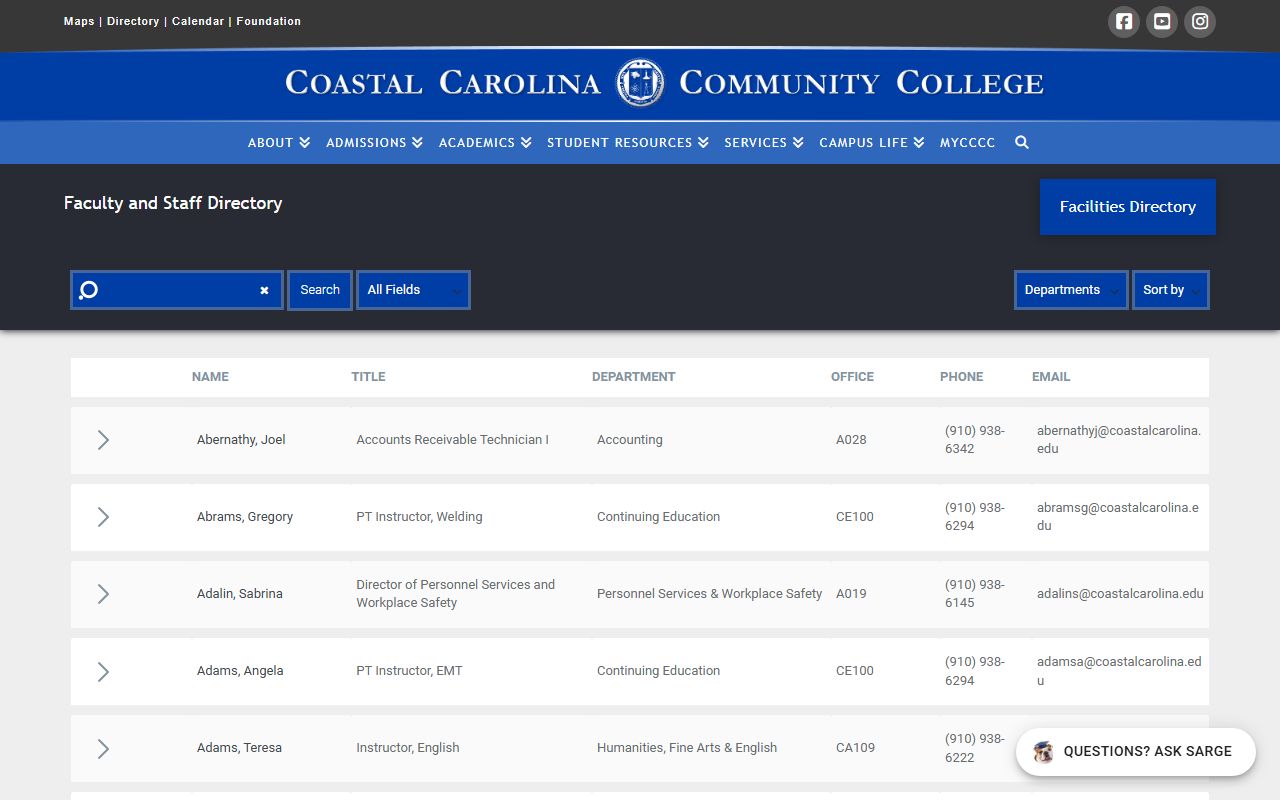Open the Campus Life menu
Image resolution: width=1280 pixels, height=800 pixels.
[871, 142]
